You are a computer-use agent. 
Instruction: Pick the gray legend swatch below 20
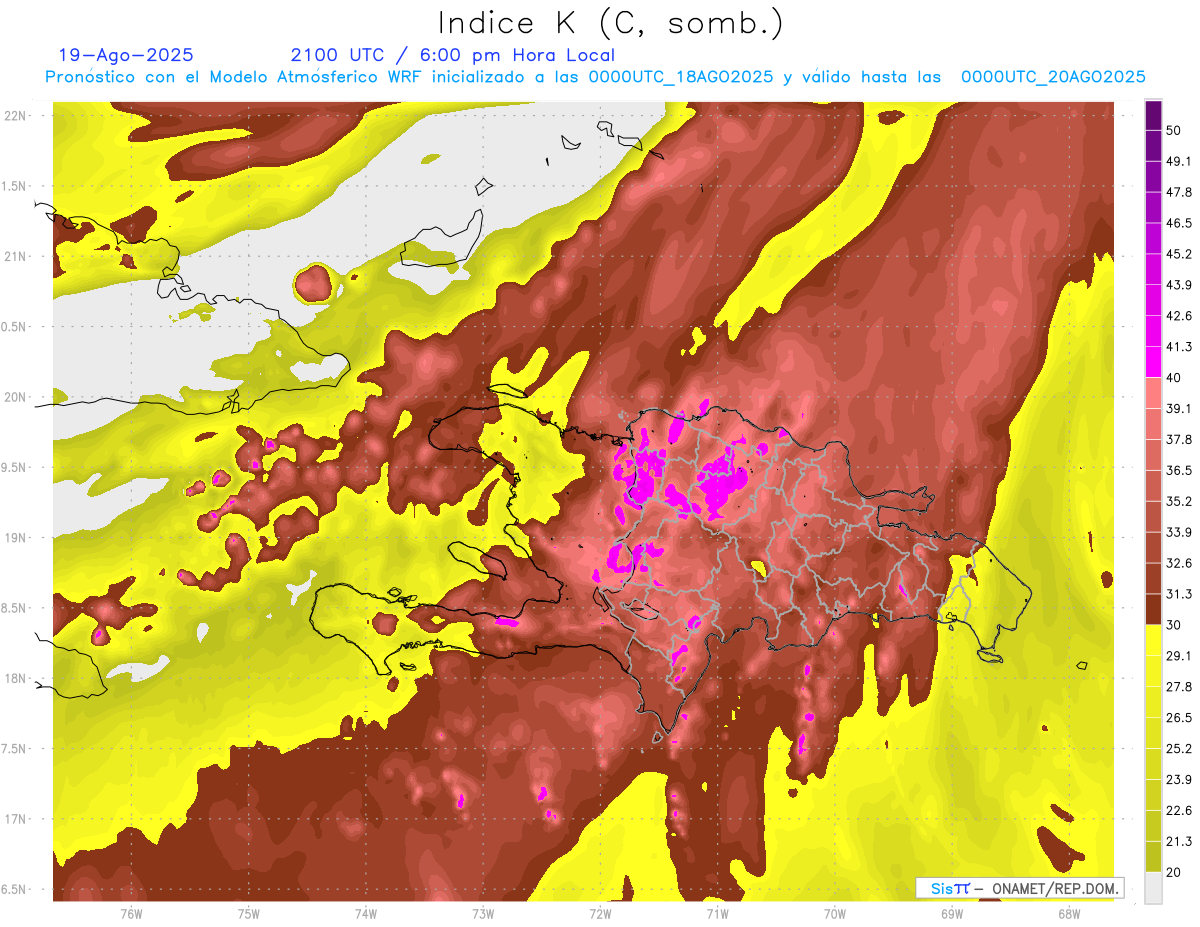coord(1153,887)
